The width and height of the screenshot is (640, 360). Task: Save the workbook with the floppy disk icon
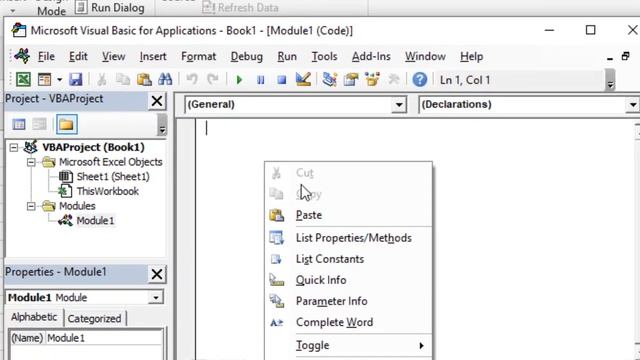click(x=76, y=79)
